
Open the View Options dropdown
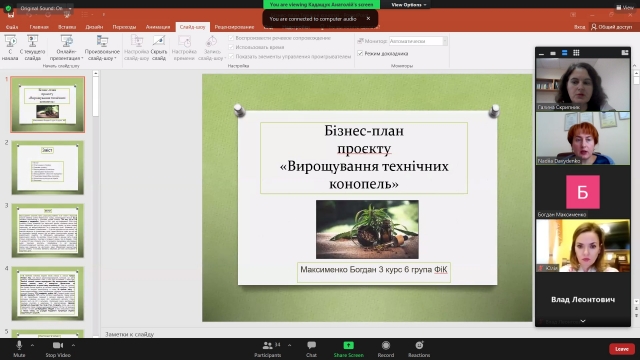(x=409, y=4)
